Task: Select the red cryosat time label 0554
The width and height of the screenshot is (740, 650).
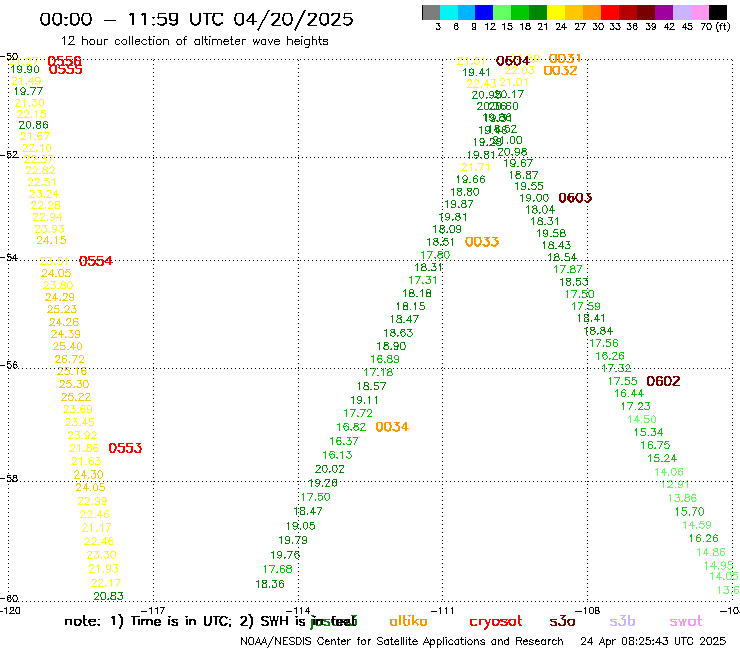Action: 96,261
